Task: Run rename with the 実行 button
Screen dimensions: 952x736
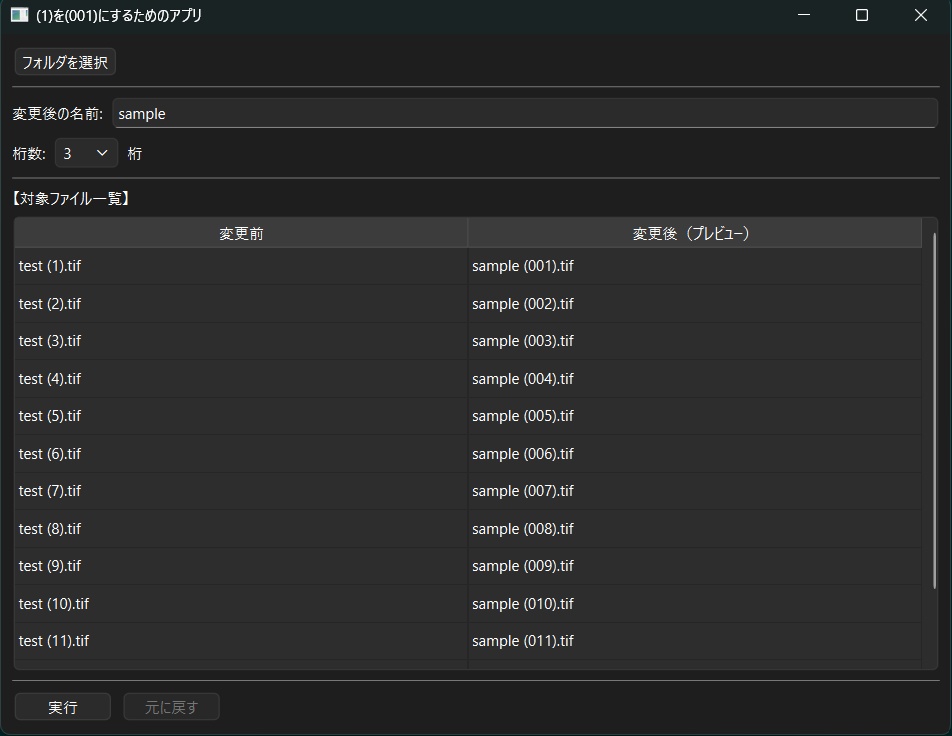Action: click(63, 707)
